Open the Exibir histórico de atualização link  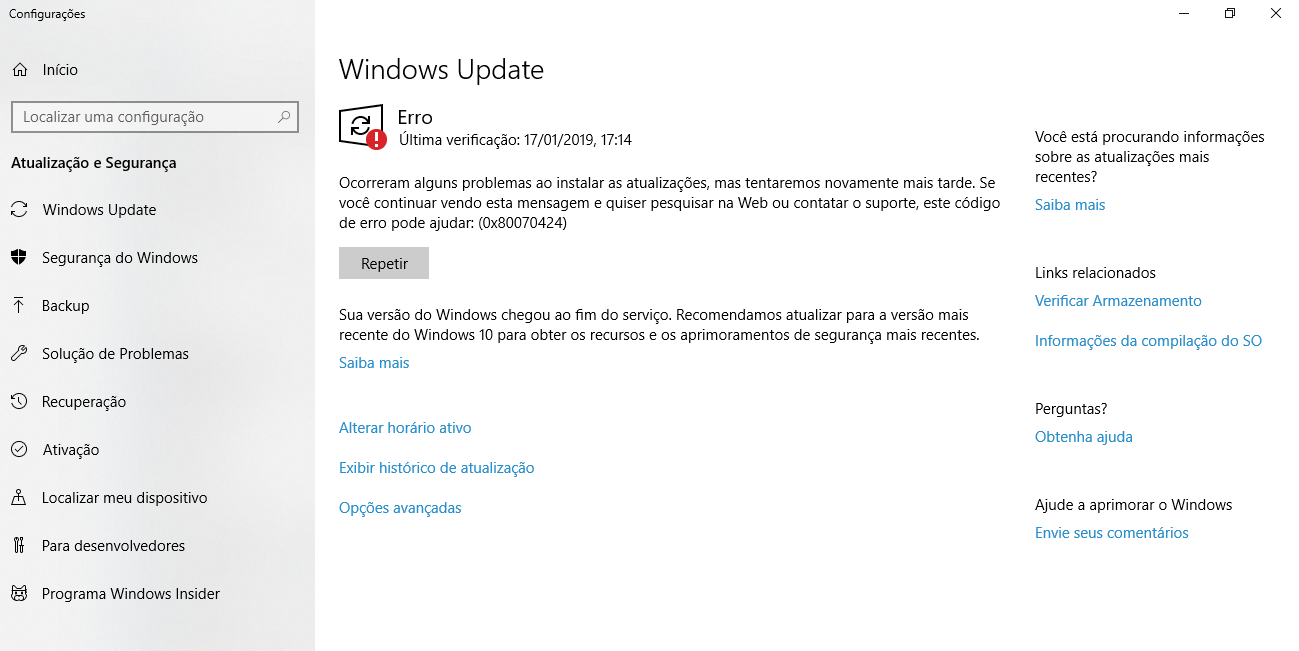coord(437,468)
